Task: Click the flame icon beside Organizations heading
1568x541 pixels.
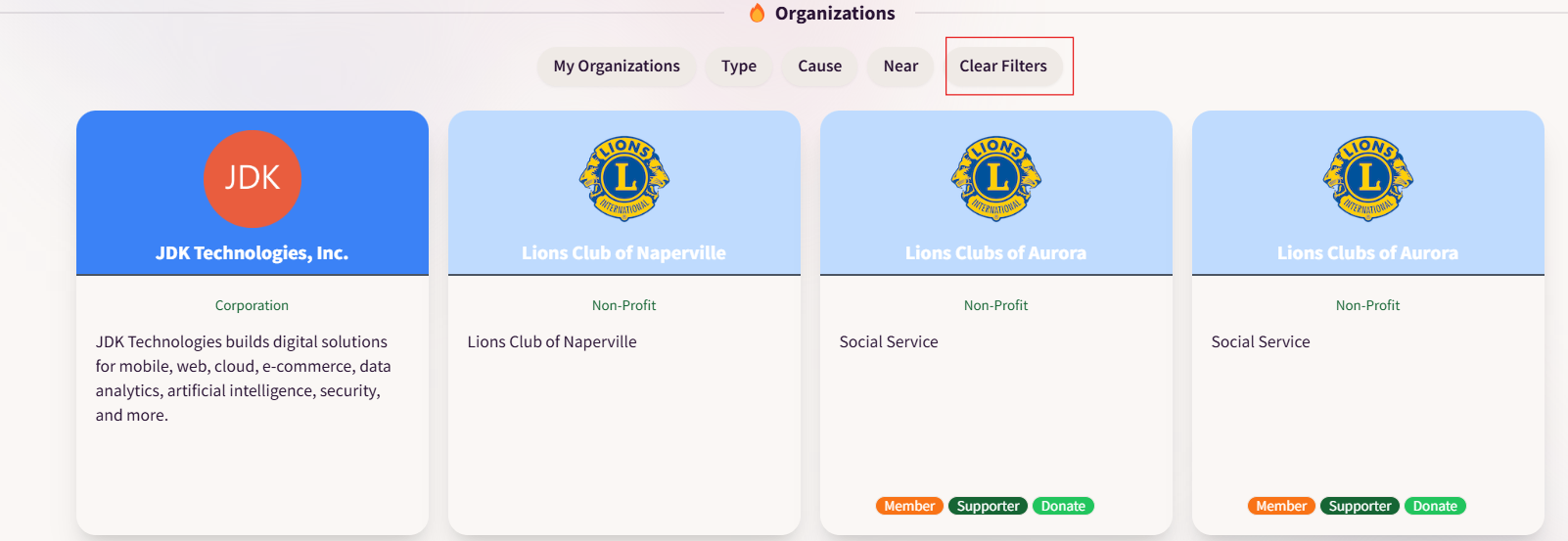Action: coord(757,13)
